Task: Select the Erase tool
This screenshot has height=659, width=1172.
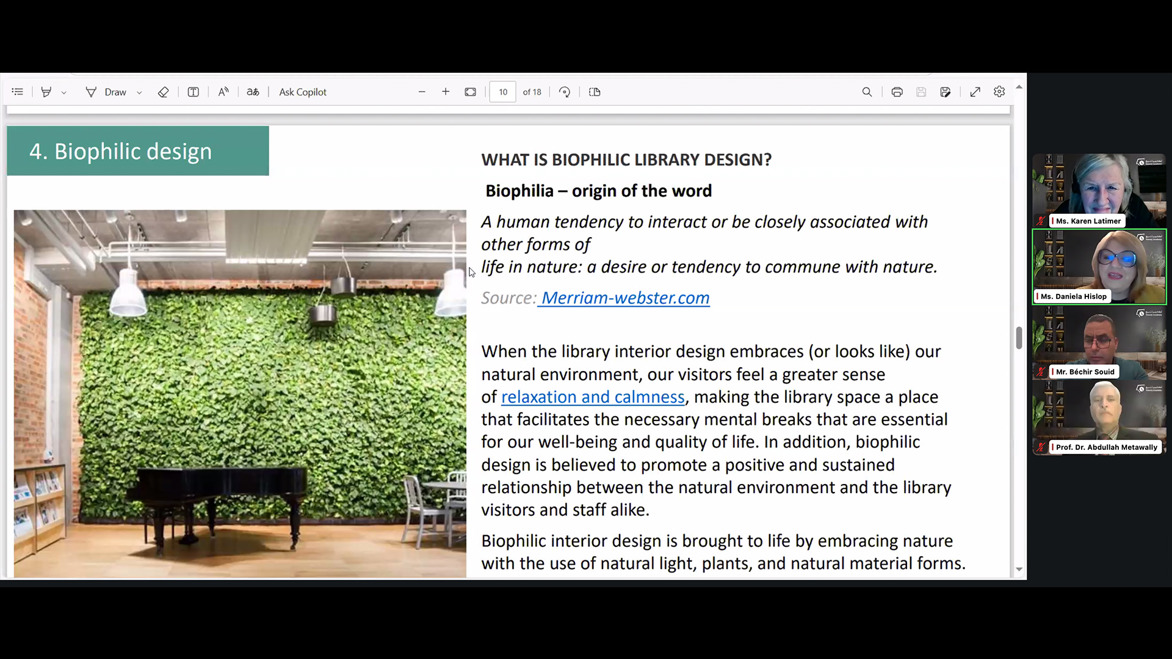Action: click(x=163, y=92)
